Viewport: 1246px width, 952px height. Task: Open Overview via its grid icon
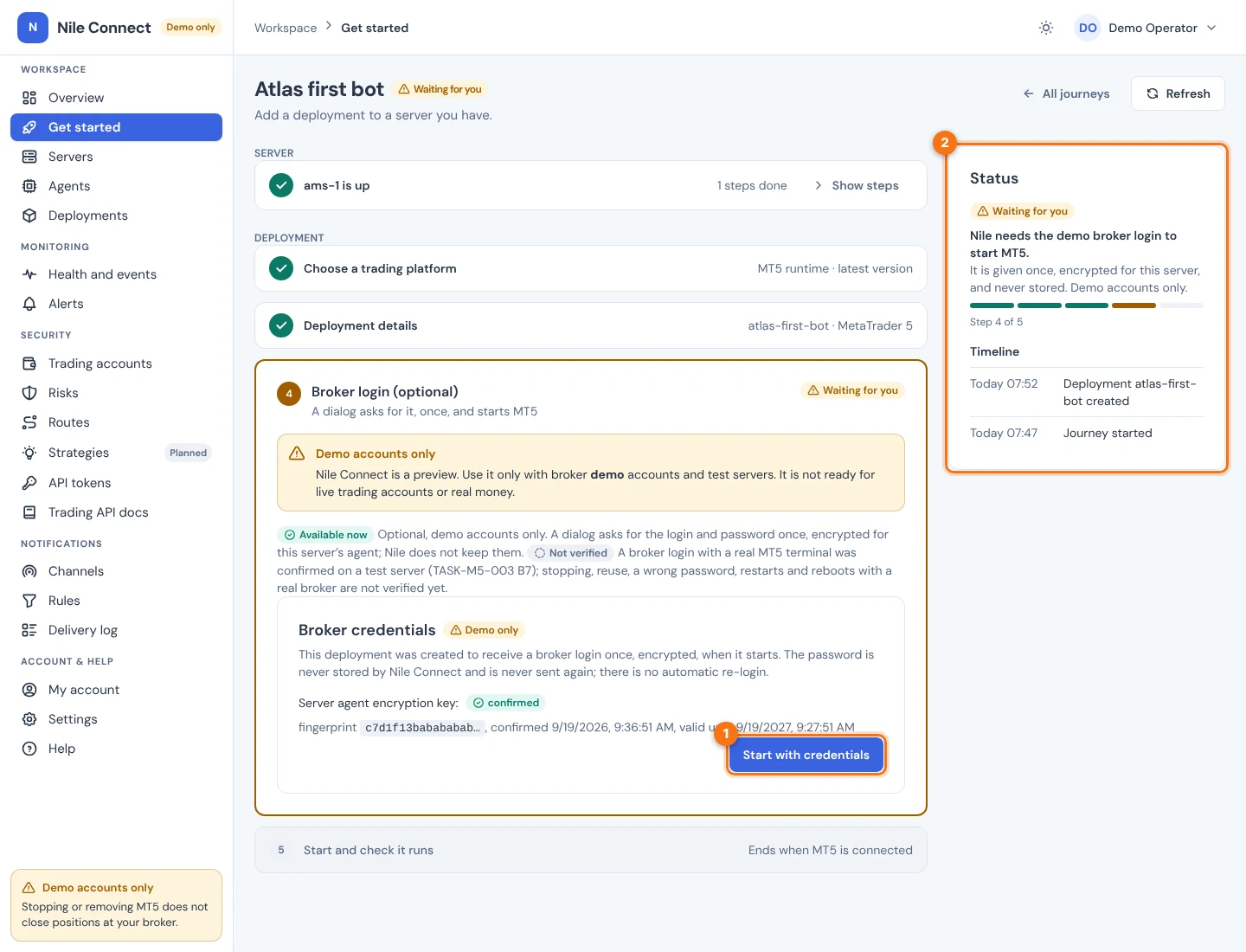coord(29,98)
